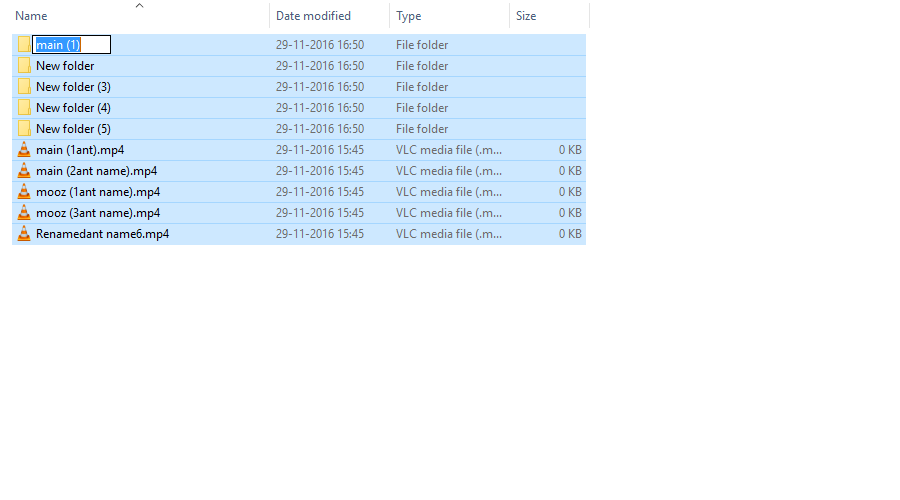Image resolution: width=900 pixels, height=500 pixels.
Task: Click the New folder (4) folder icon
Action: click(x=24, y=108)
